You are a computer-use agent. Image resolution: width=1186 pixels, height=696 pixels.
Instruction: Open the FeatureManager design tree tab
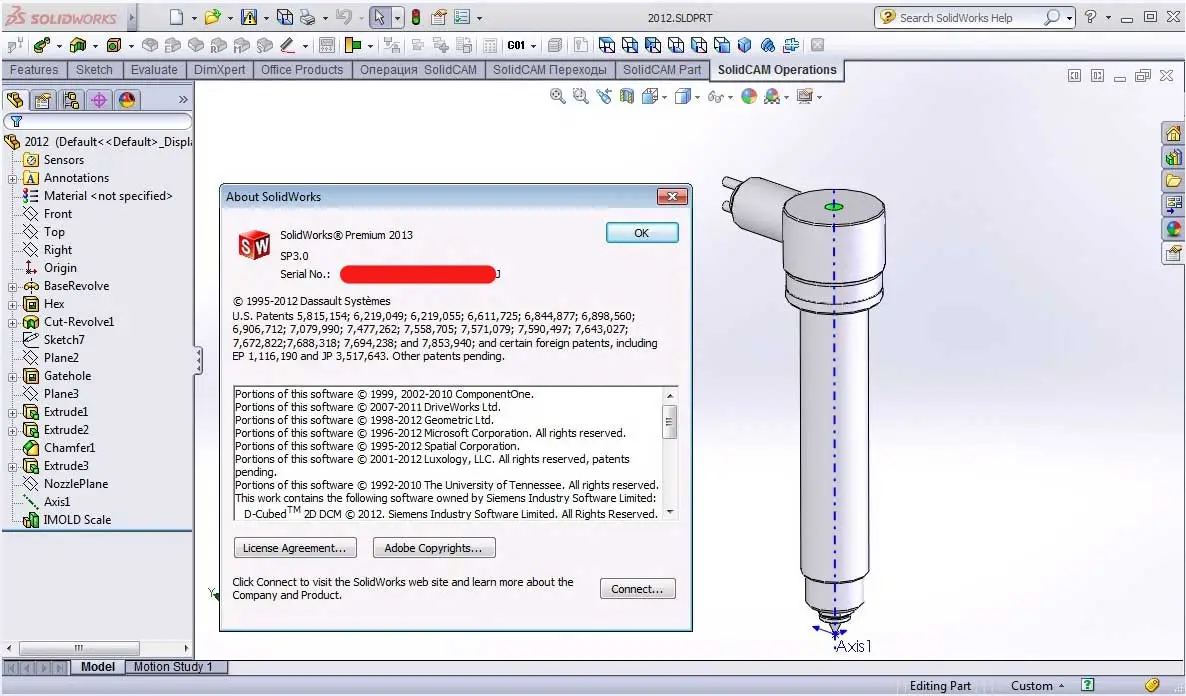coord(15,100)
